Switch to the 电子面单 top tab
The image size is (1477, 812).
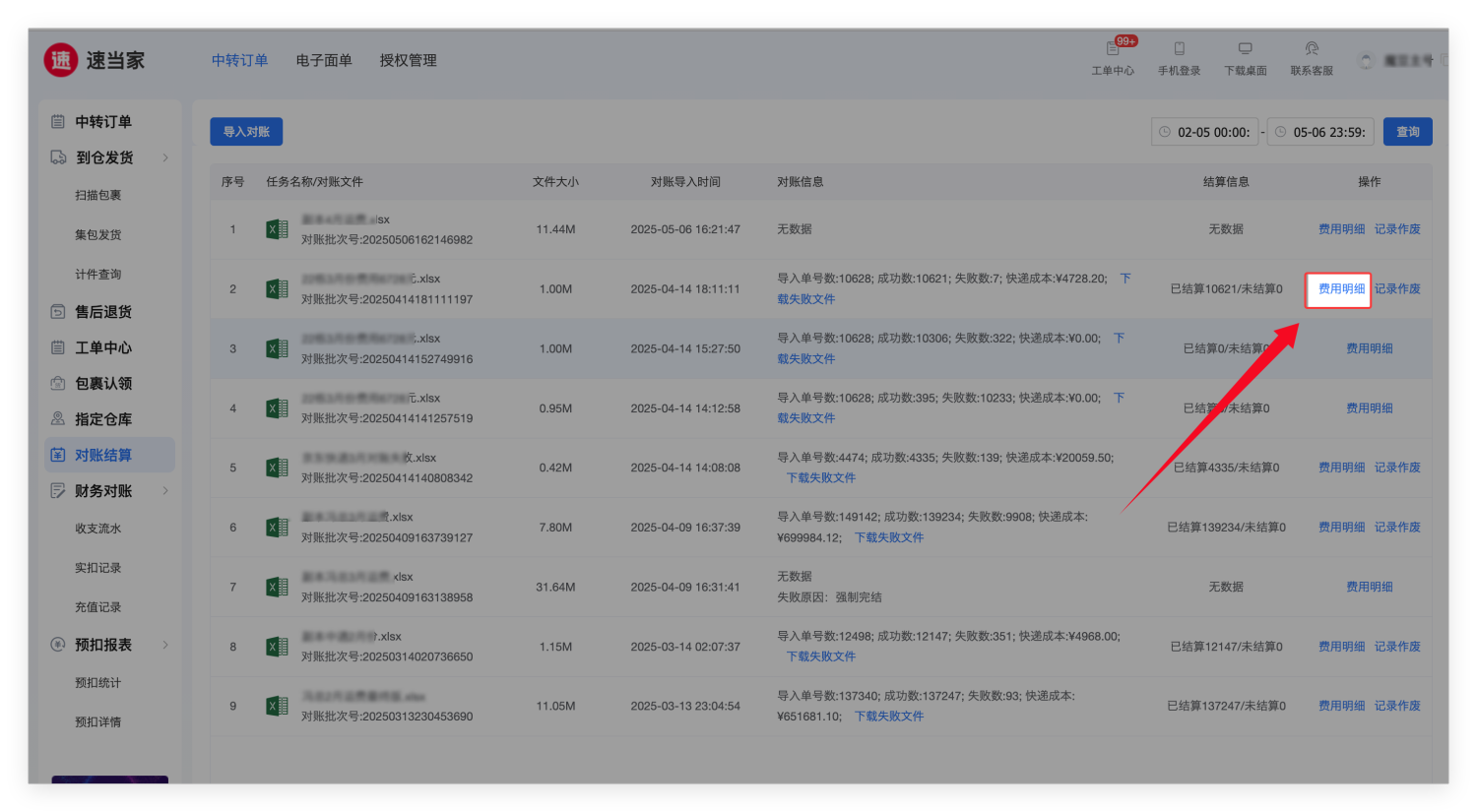point(324,60)
